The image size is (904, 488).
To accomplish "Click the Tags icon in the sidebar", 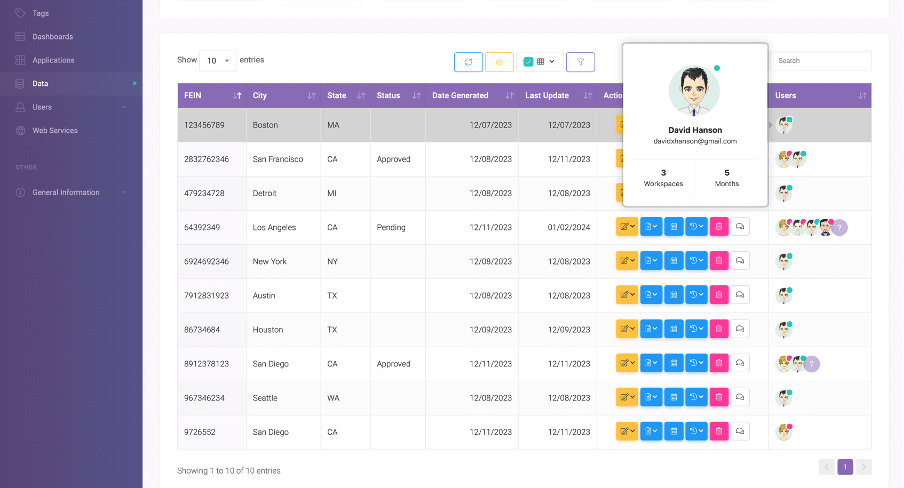I will pyautogui.click(x=21, y=13).
